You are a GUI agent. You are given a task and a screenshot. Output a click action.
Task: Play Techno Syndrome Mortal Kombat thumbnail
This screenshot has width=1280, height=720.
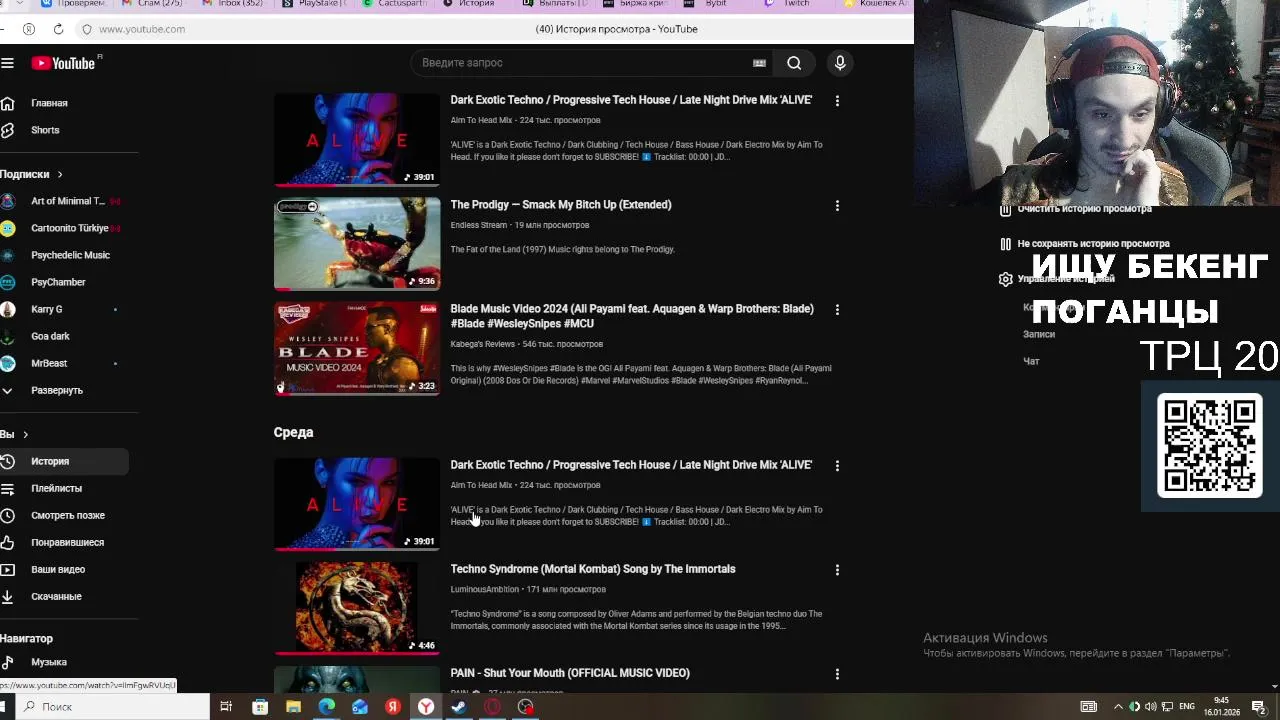coord(357,608)
